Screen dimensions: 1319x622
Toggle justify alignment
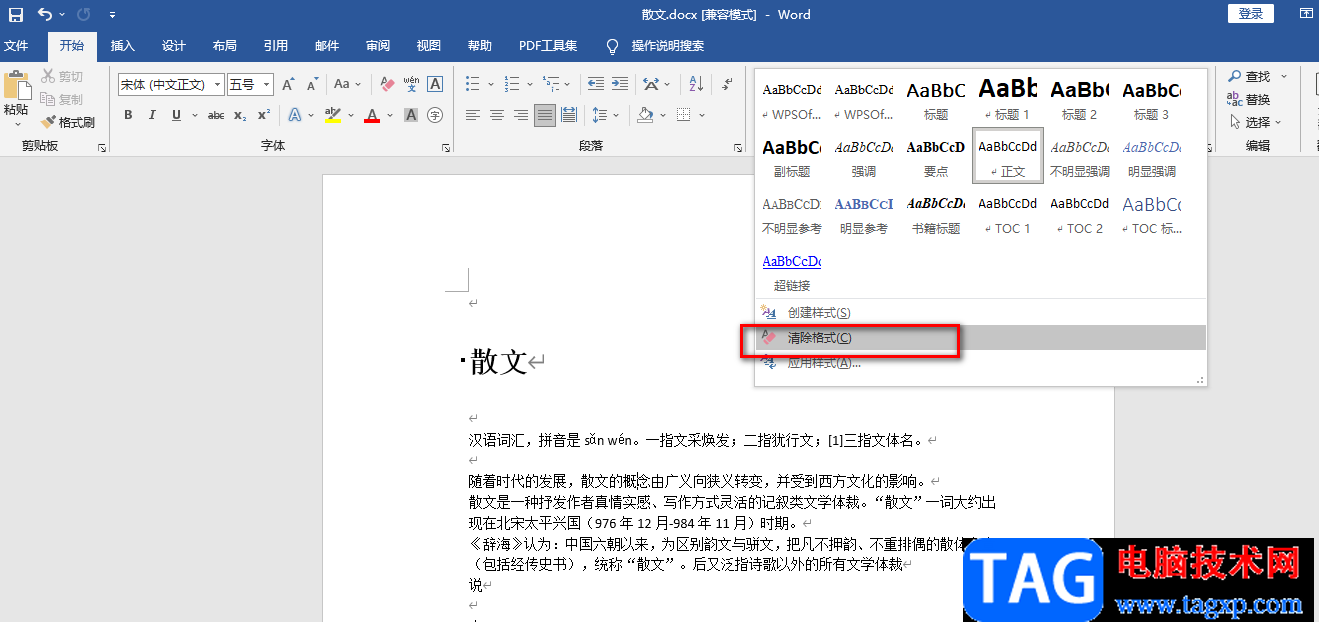click(x=545, y=115)
